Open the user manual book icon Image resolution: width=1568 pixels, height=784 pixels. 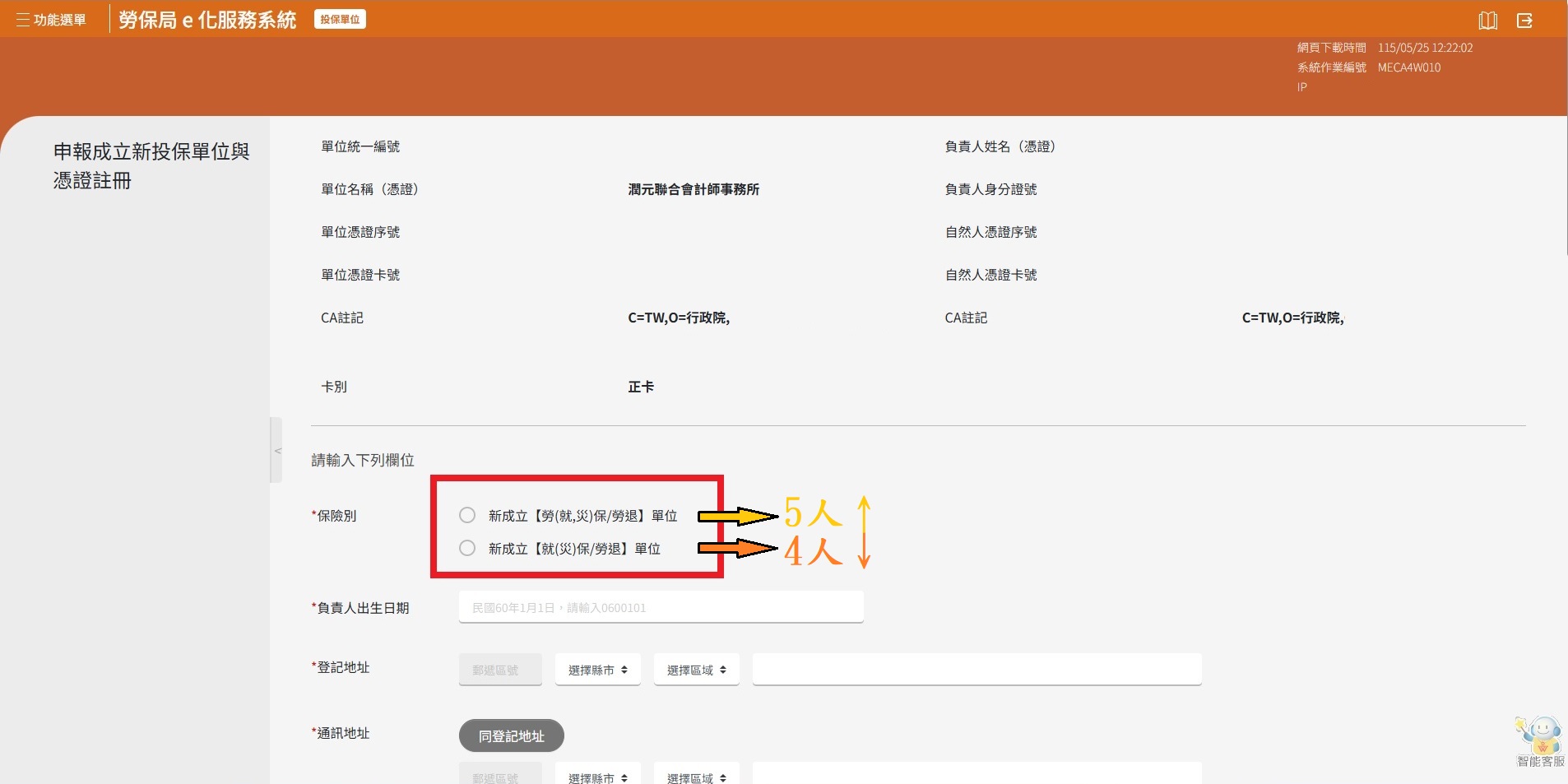pos(1487,21)
